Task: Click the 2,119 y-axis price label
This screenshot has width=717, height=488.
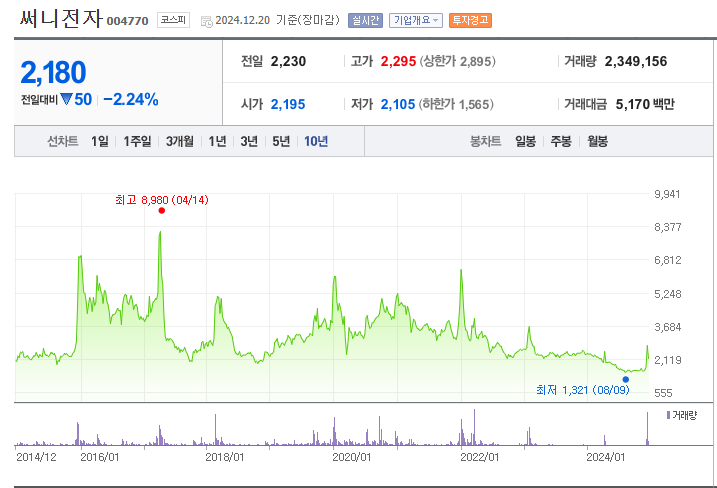Action: (668, 360)
